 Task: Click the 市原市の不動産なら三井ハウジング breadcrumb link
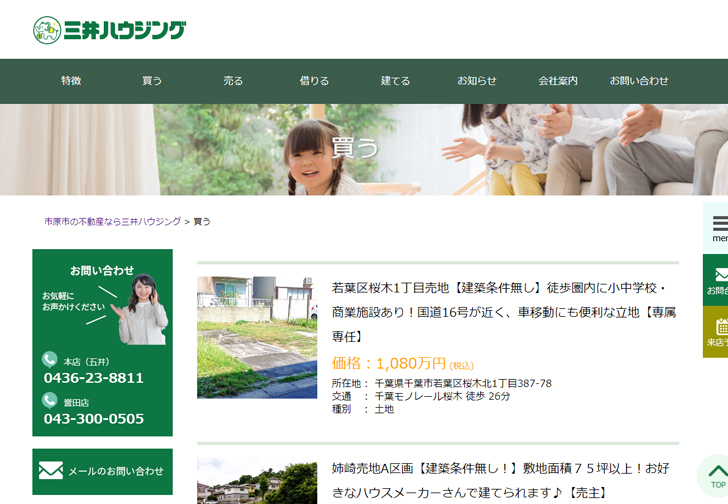pyautogui.click(x=112, y=221)
